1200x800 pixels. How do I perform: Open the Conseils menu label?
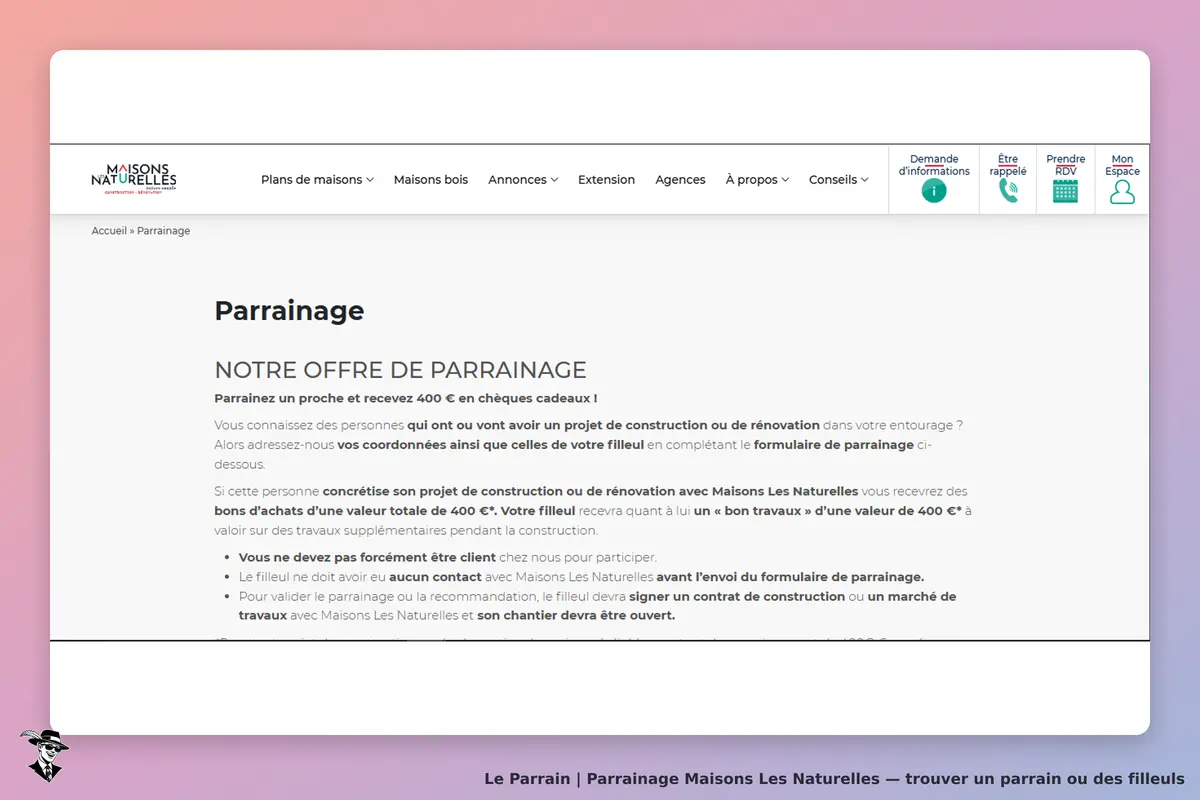(833, 180)
